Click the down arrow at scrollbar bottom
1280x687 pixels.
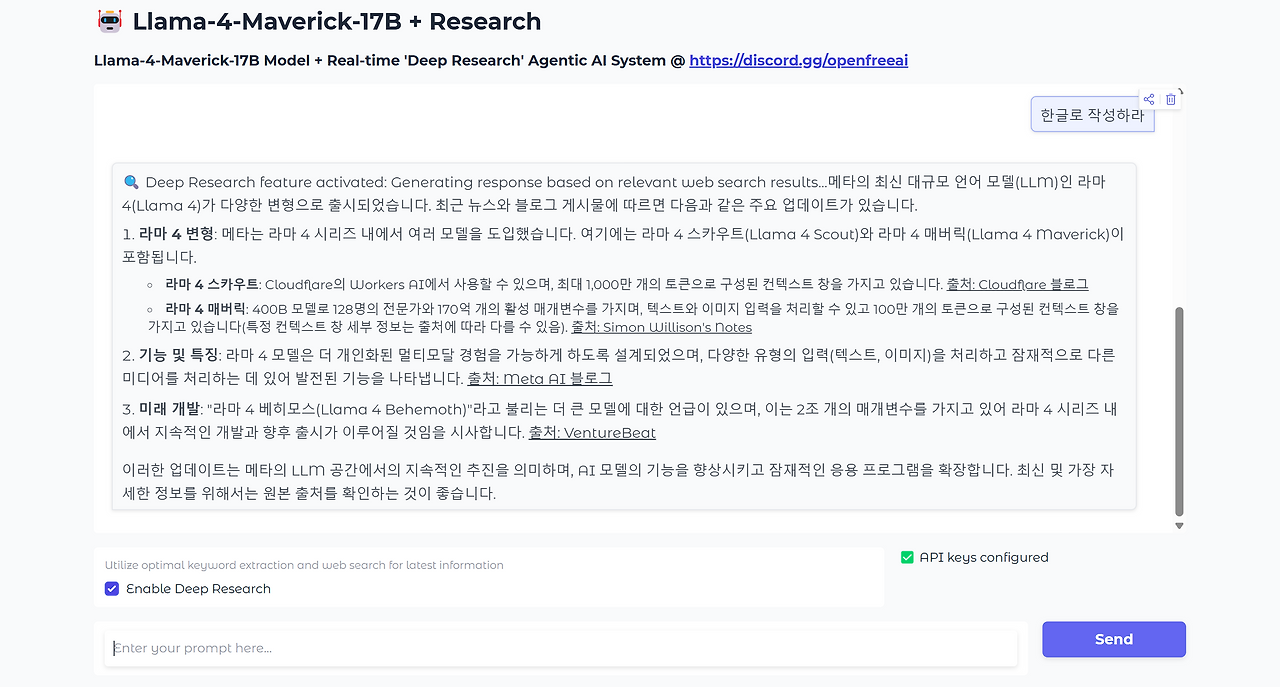coord(1178,524)
